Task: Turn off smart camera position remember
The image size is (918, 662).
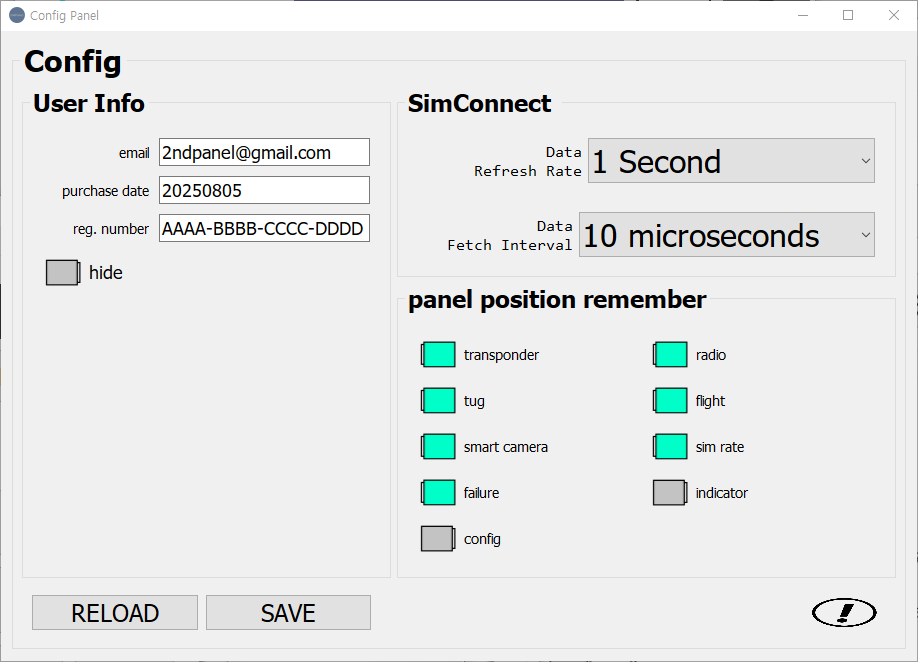Action: 438,447
